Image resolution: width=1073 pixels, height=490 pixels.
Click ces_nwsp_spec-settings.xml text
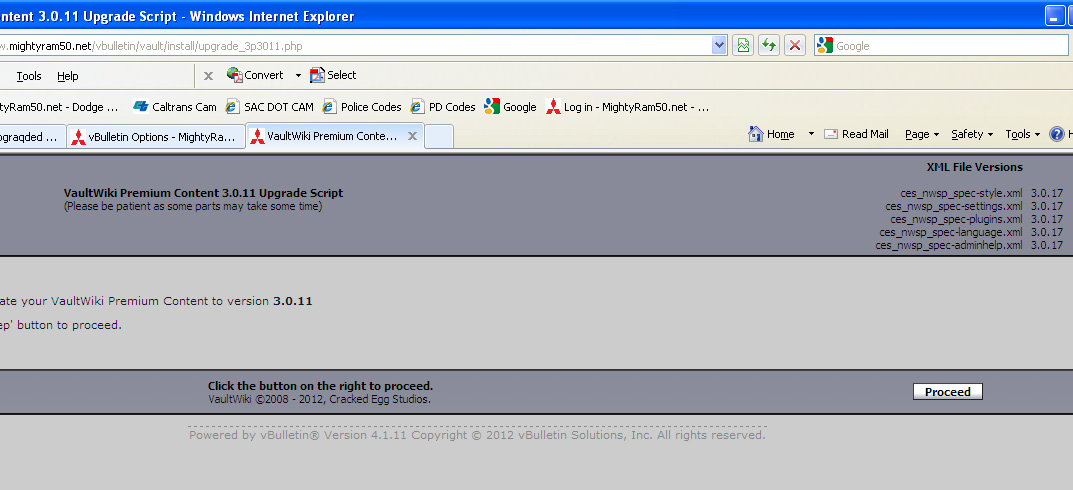pyautogui.click(x=954, y=206)
